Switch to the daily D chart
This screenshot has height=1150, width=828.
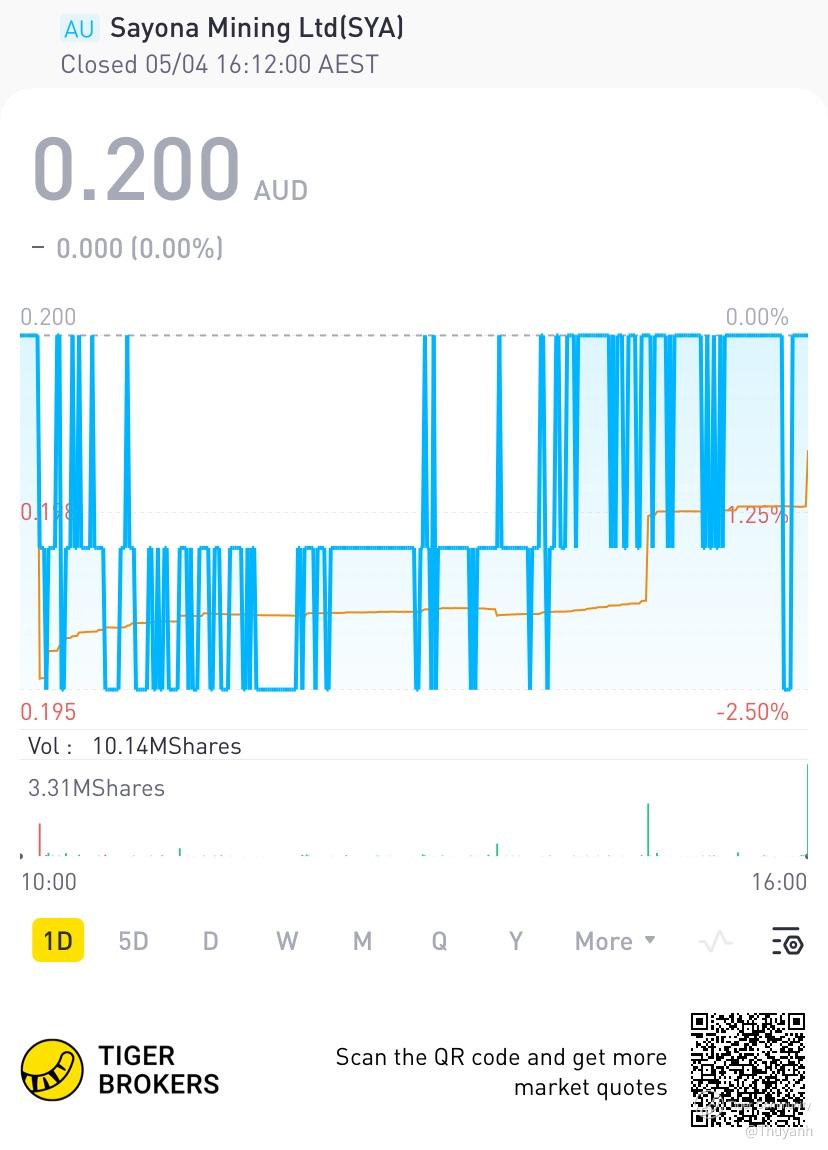[x=210, y=941]
